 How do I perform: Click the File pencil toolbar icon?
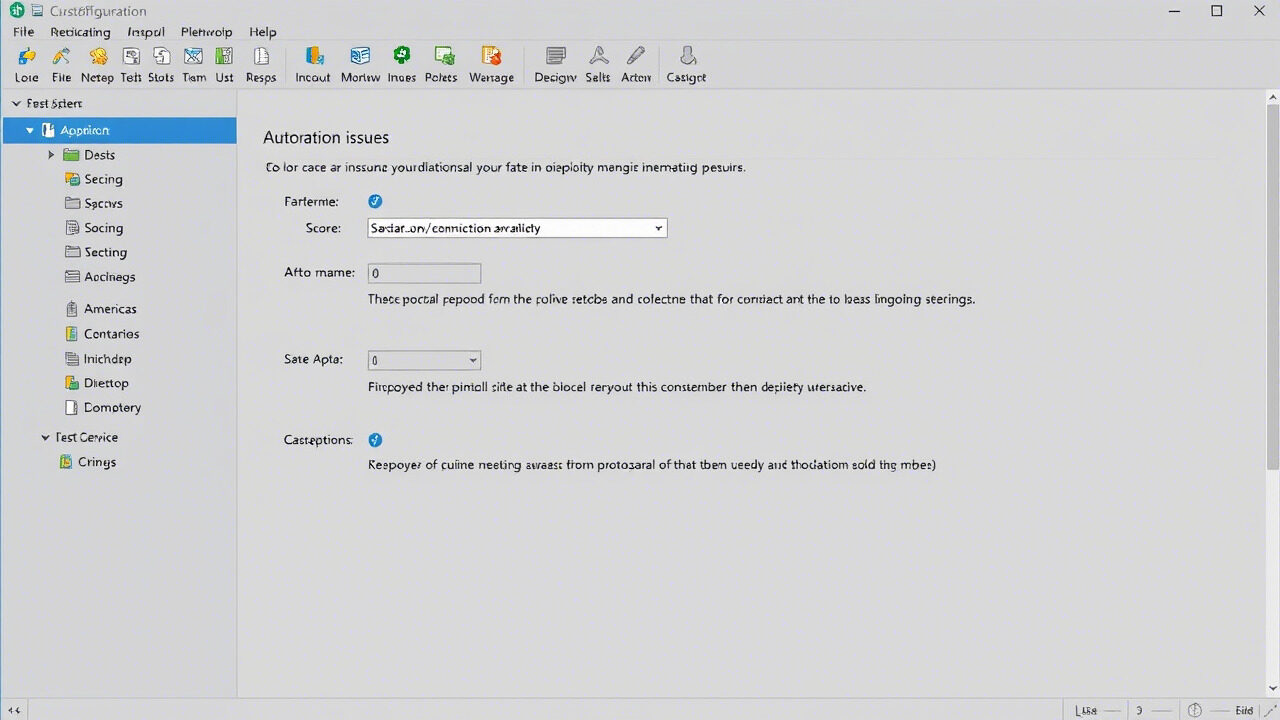(x=61, y=57)
